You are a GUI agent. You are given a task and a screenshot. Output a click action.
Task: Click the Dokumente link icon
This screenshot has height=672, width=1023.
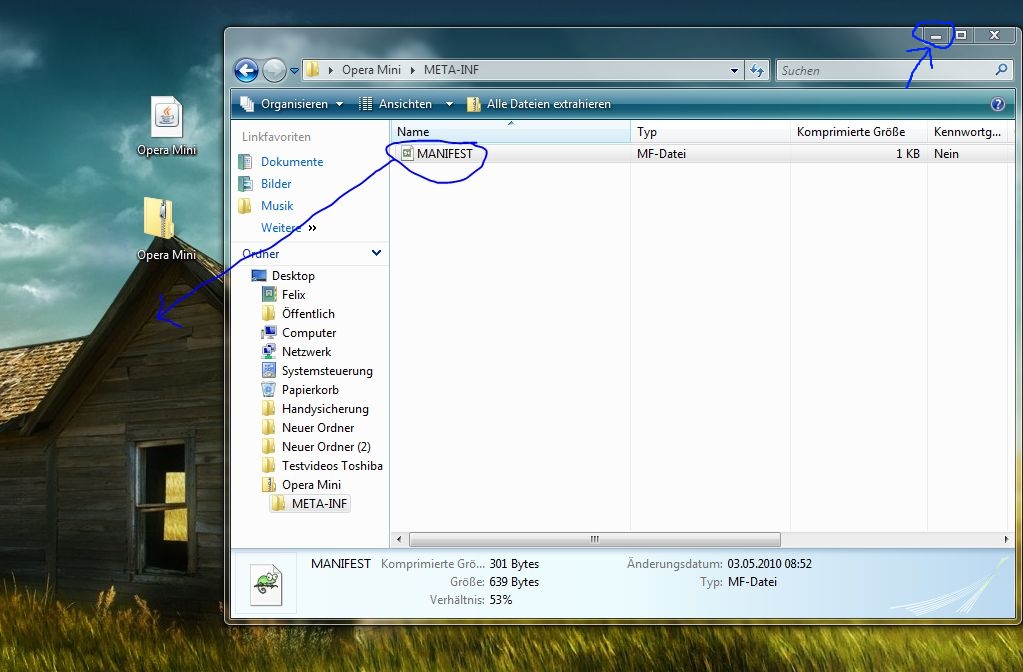click(x=245, y=162)
